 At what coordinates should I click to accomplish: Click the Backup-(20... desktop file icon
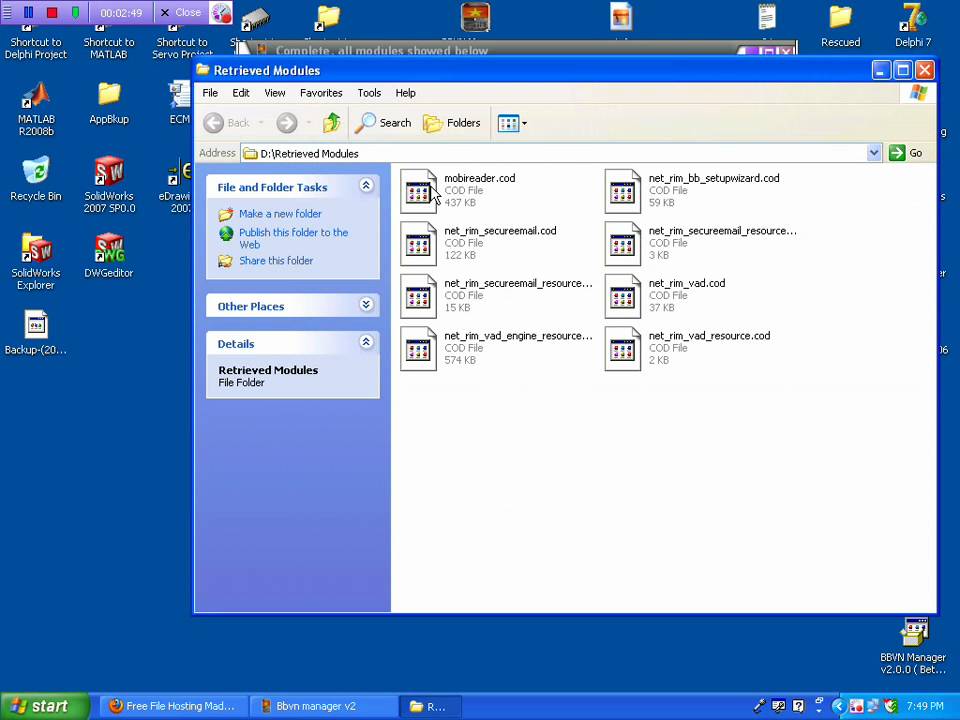click(36, 334)
